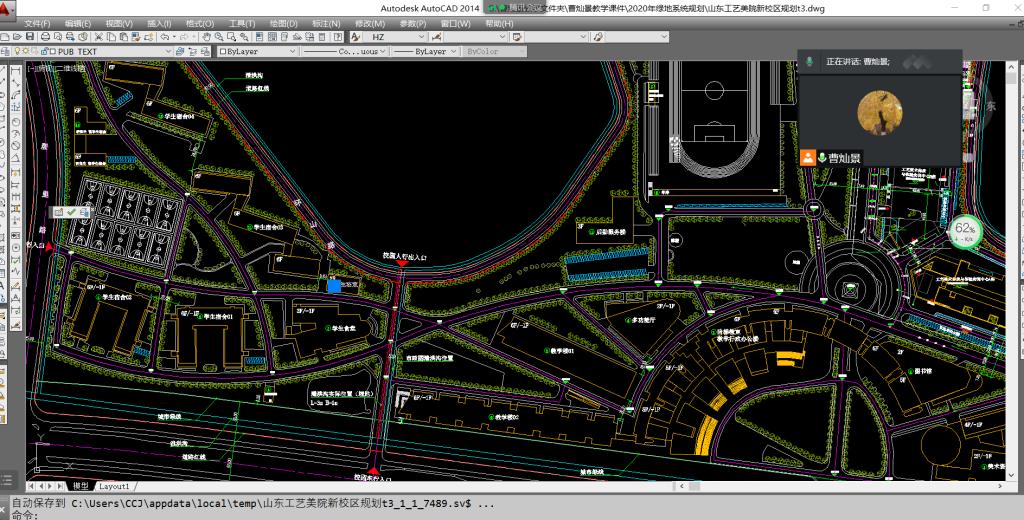Switch to the Layout1 tab
Image resolution: width=1024 pixels, height=520 pixels.
pos(114,486)
